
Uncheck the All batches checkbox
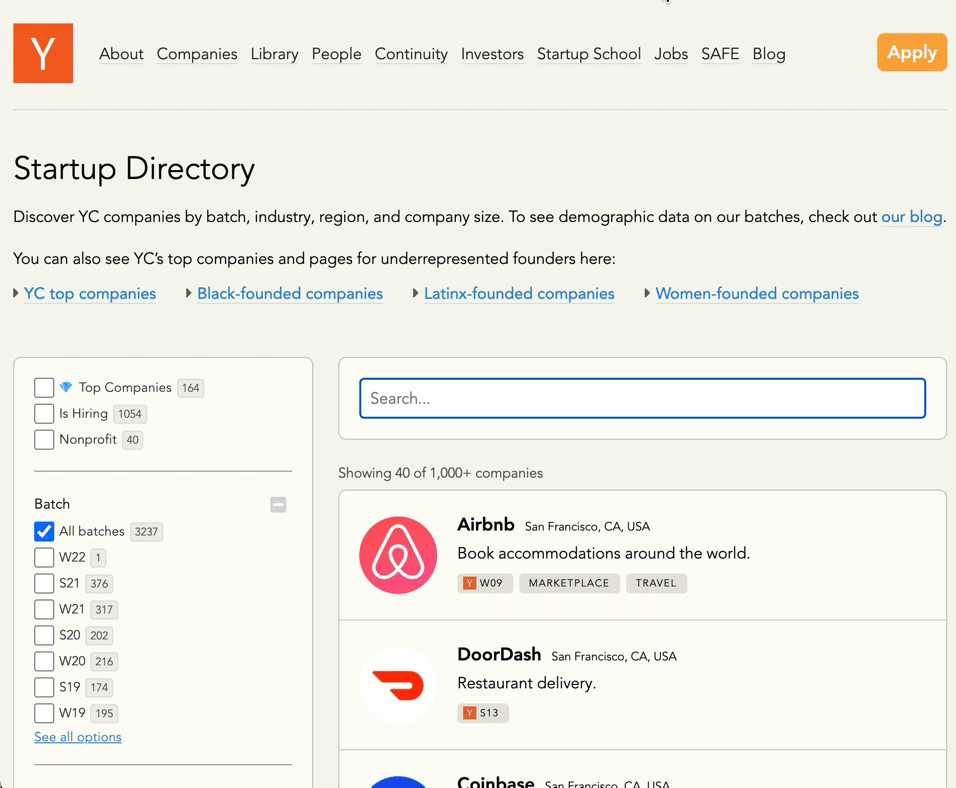point(44,531)
